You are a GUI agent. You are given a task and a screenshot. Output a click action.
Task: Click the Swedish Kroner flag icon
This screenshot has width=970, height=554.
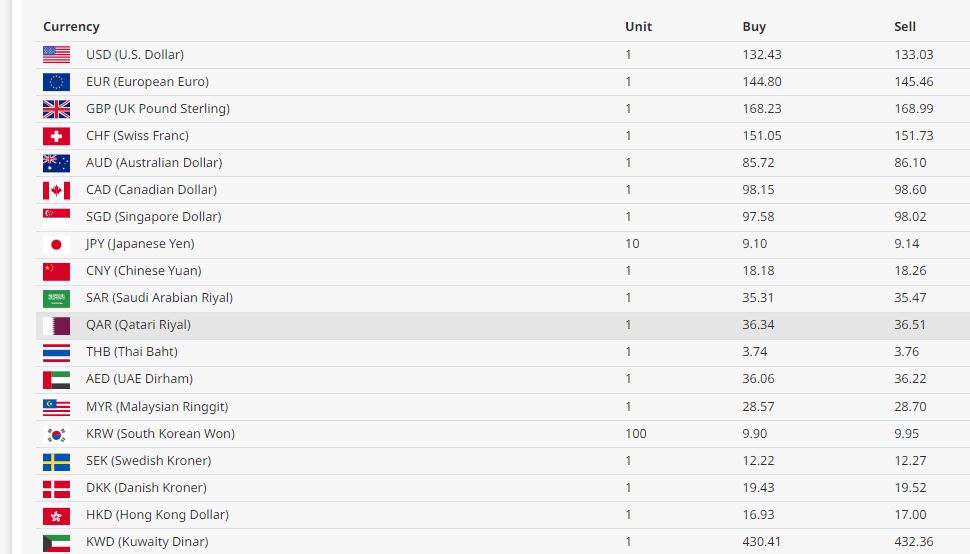[x=56, y=461]
